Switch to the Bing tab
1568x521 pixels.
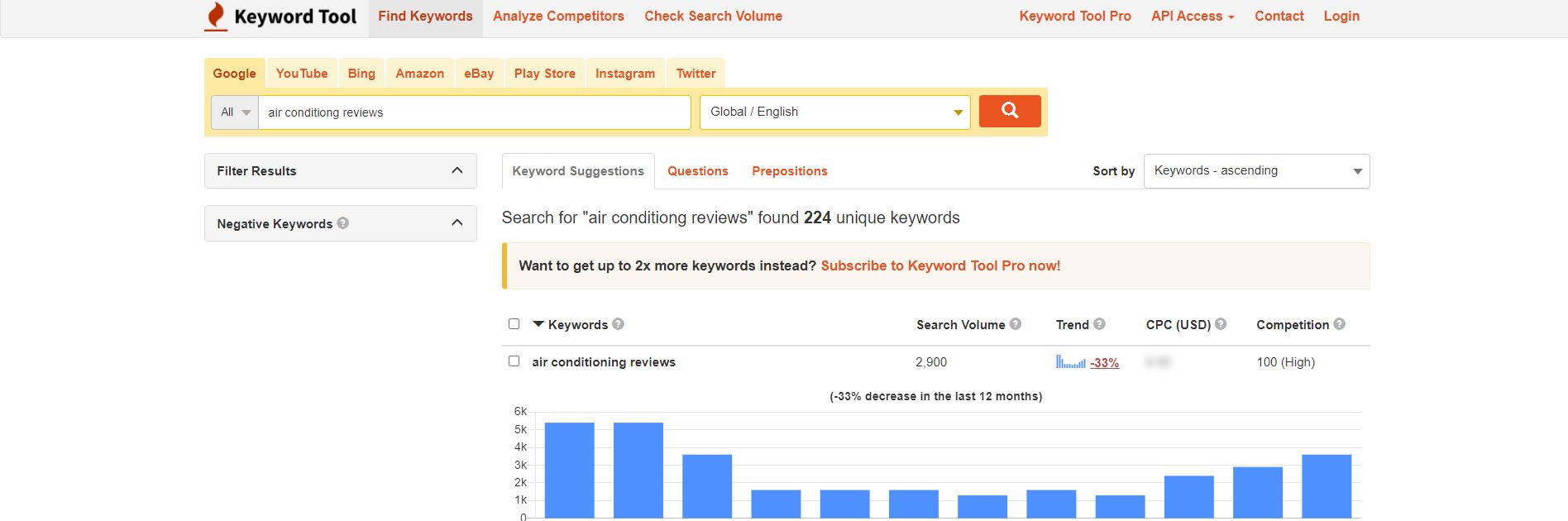pos(361,73)
